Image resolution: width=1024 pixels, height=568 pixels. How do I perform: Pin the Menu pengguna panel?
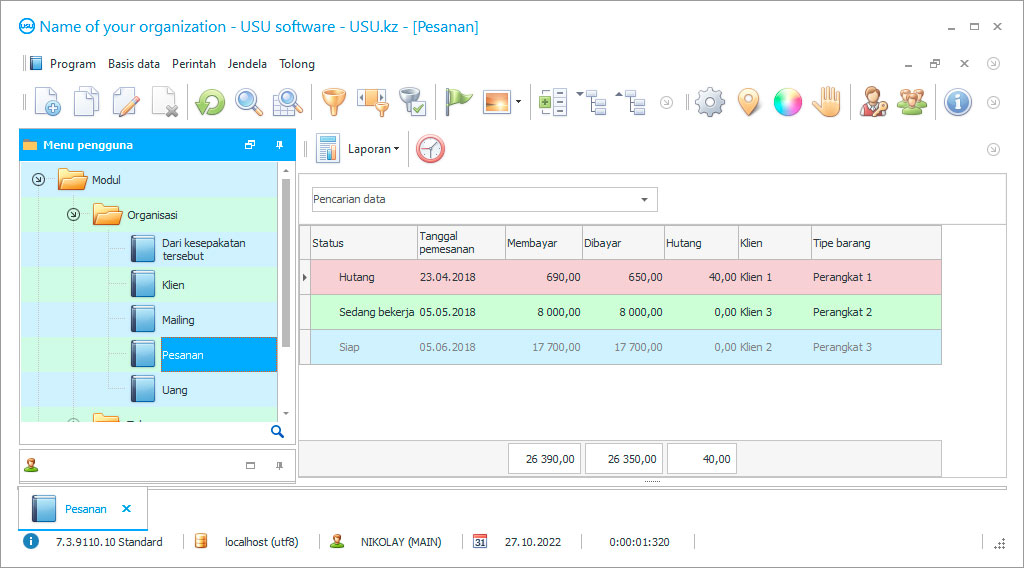(280, 145)
